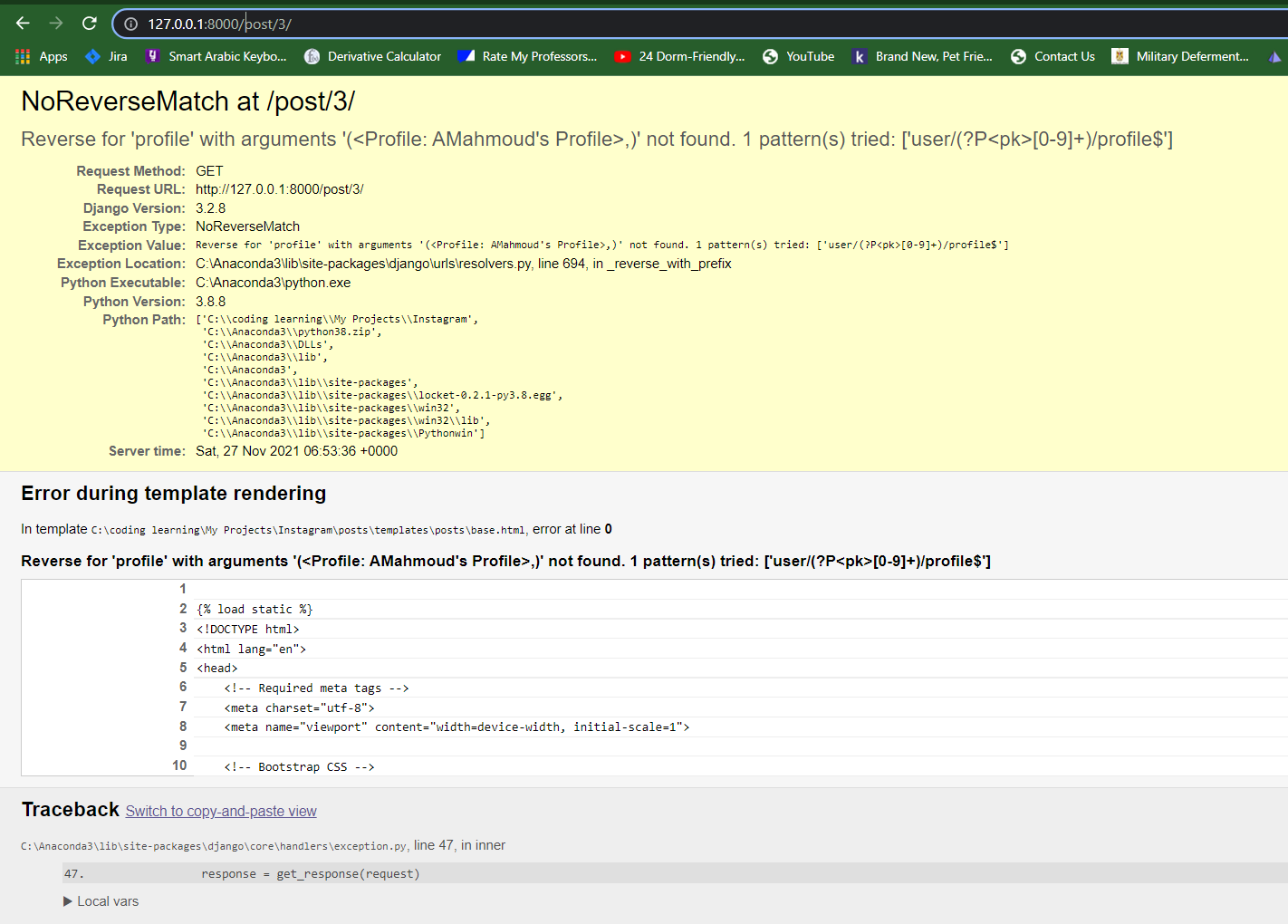Go forward in browser history
Viewport: 1288px width, 924px height.
56,24
